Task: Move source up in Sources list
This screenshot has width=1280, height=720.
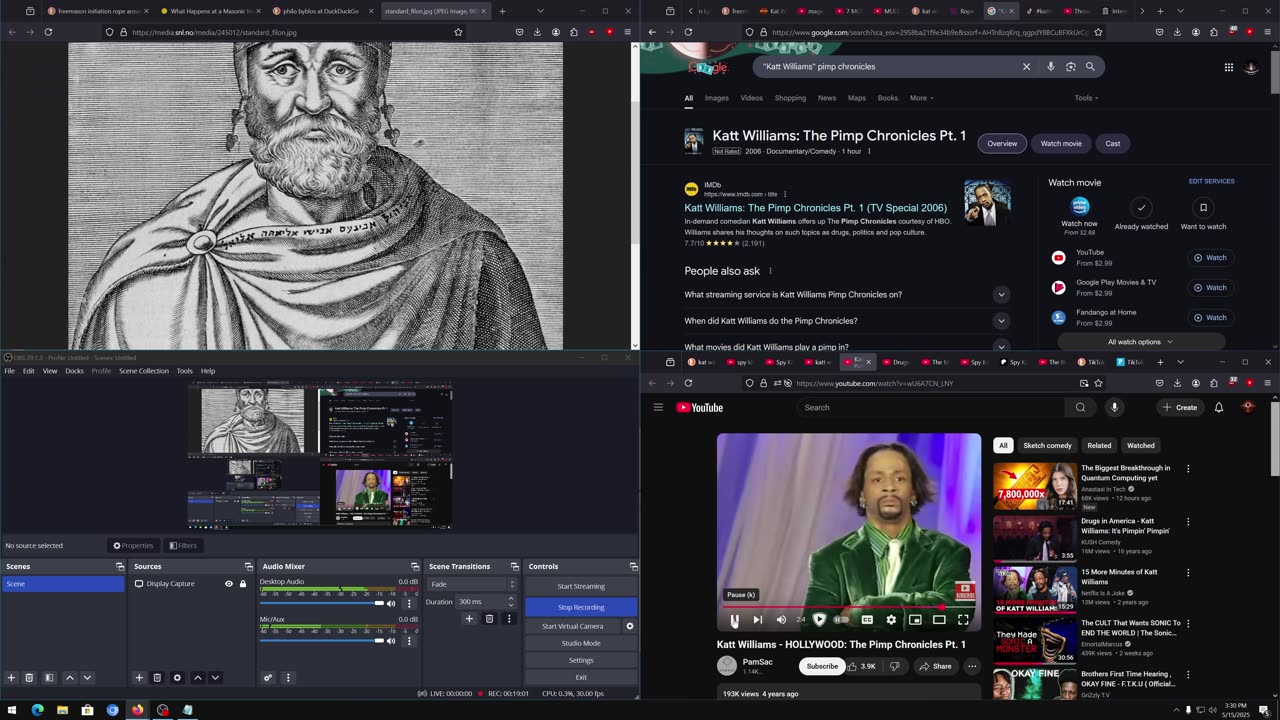Action: point(198,677)
